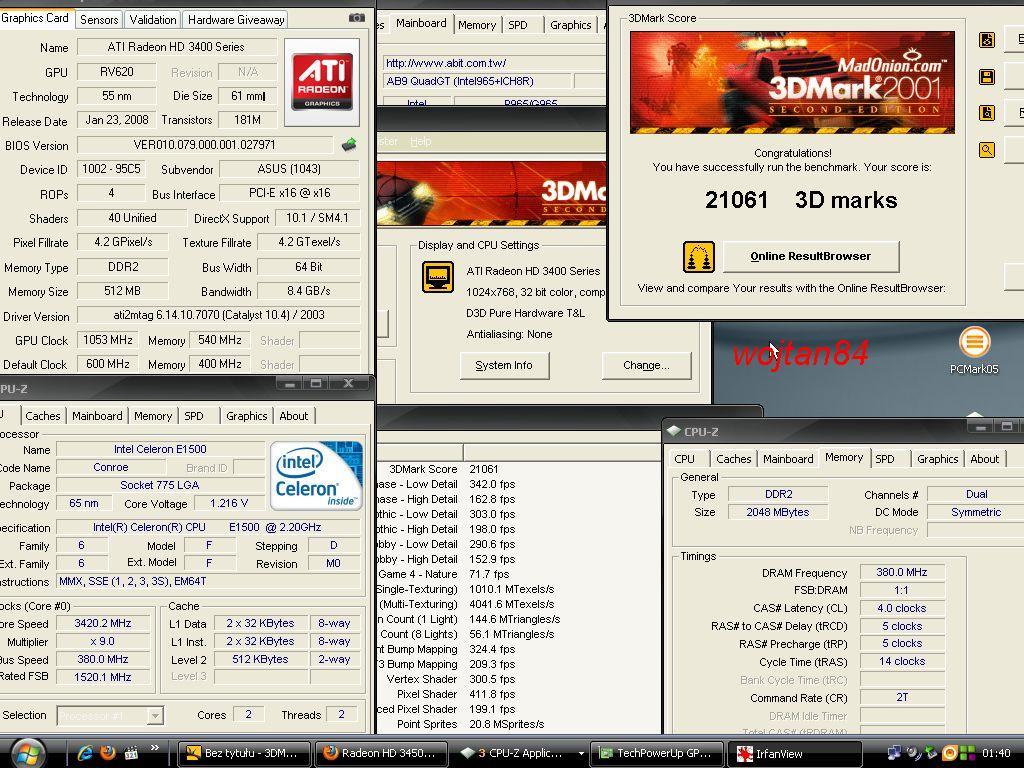This screenshot has height=768, width=1024.
Task: Click the 'ATI Radeon HD 3400 Series' name field in GPU-Z
Action: click(176, 47)
